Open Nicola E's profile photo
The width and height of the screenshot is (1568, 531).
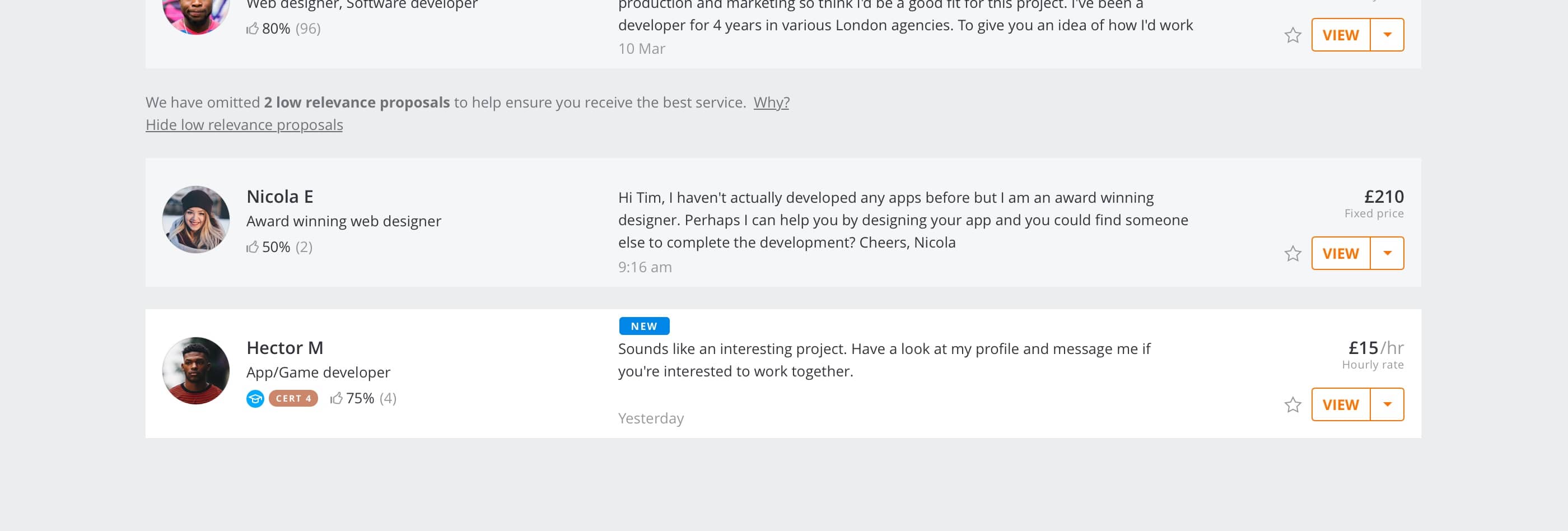196,219
